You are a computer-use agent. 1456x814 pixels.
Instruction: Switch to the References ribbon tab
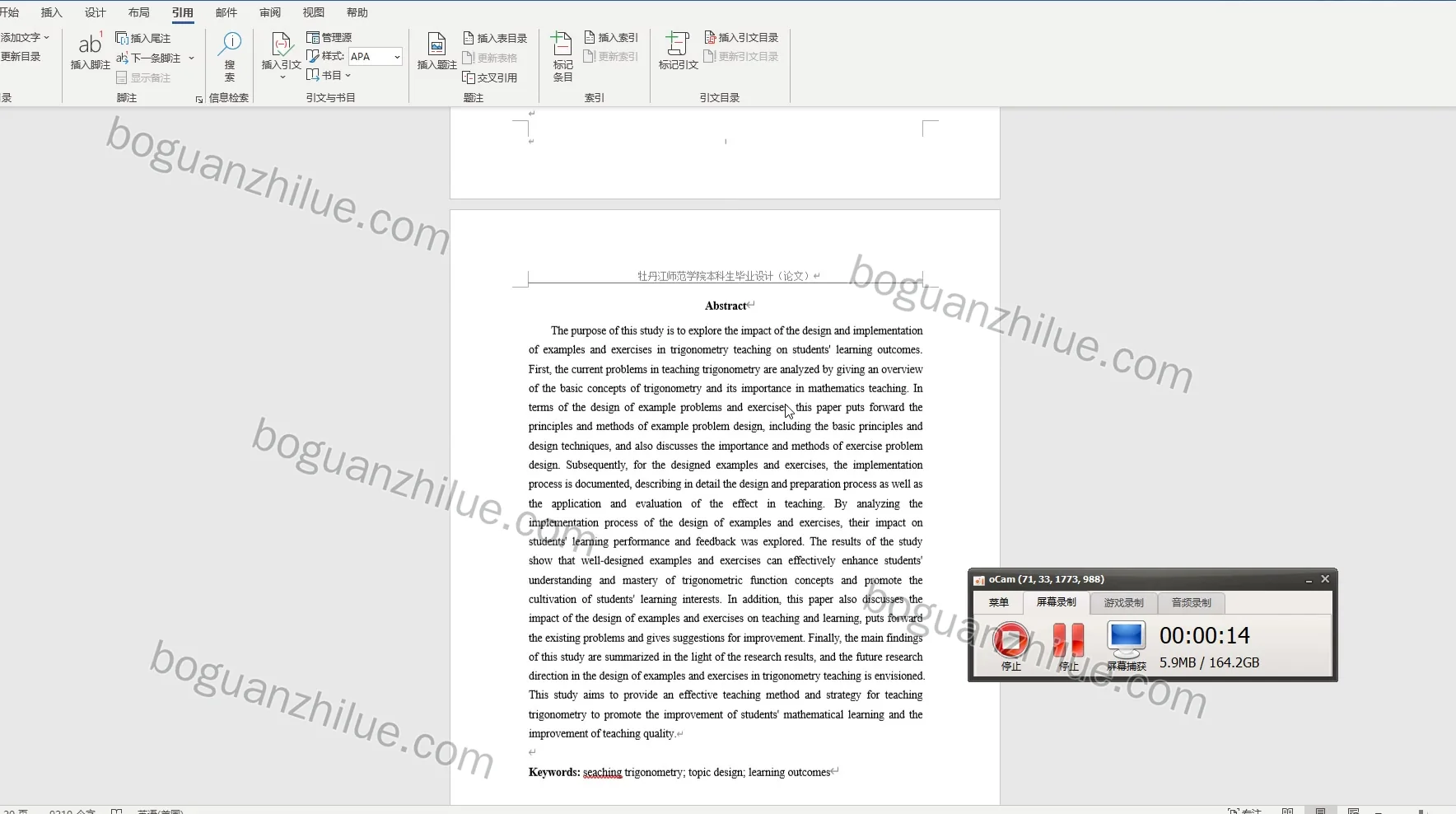click(x=183, y=12)
